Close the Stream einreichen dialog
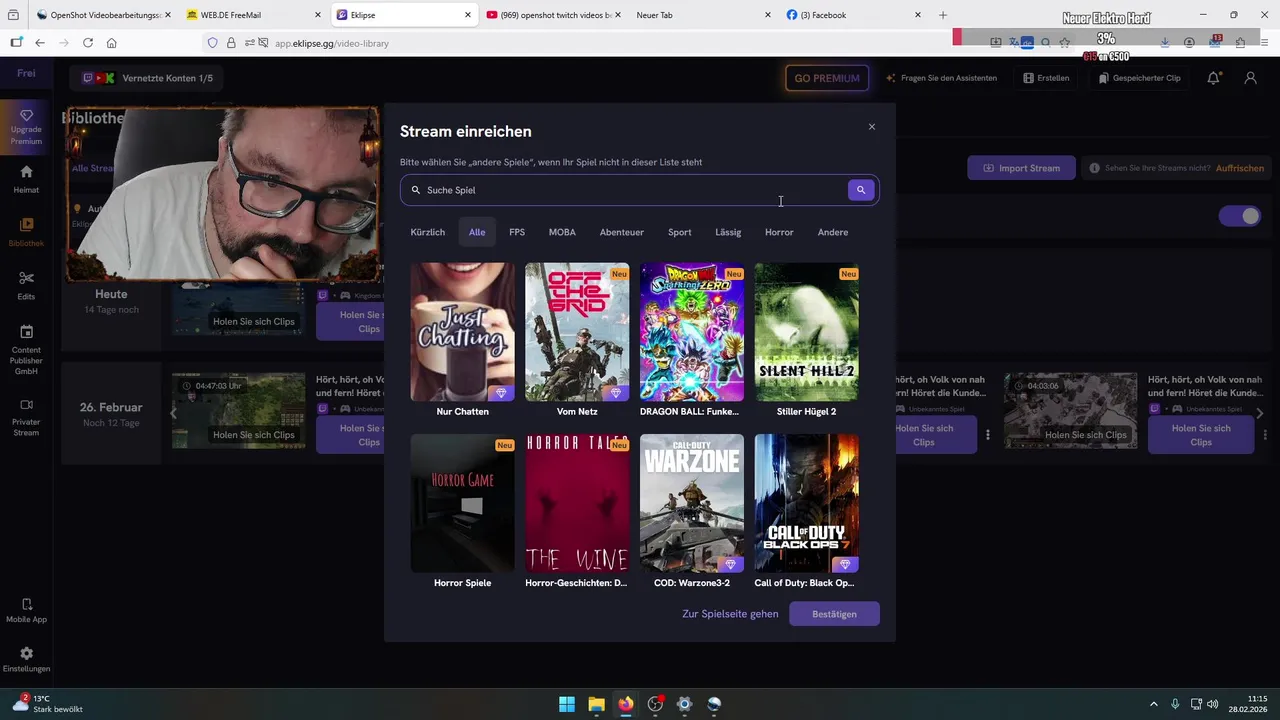1280x720 pixels. tap(872, 127)
